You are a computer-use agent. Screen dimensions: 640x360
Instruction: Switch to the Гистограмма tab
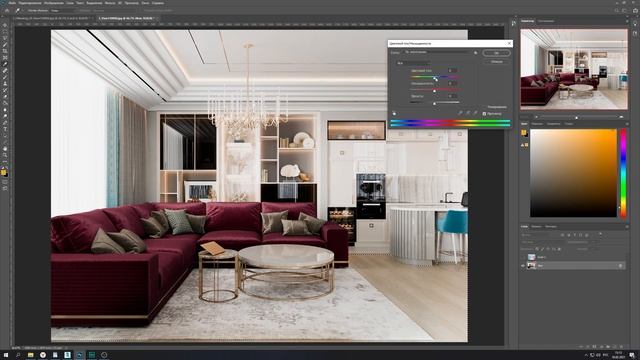[x=546, y=21]
